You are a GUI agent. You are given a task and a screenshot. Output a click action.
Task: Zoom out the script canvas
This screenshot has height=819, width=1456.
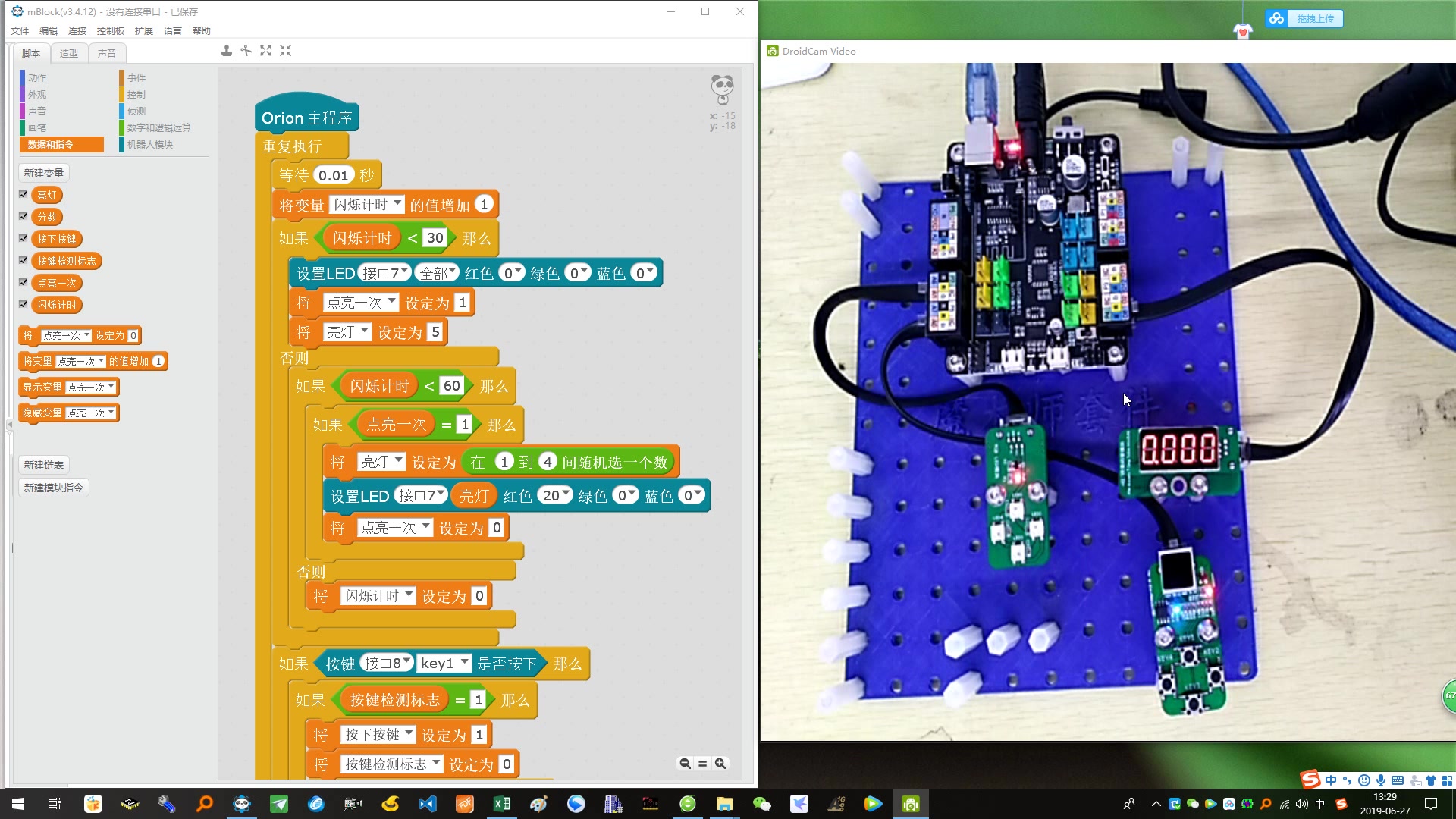click(685, 764)
